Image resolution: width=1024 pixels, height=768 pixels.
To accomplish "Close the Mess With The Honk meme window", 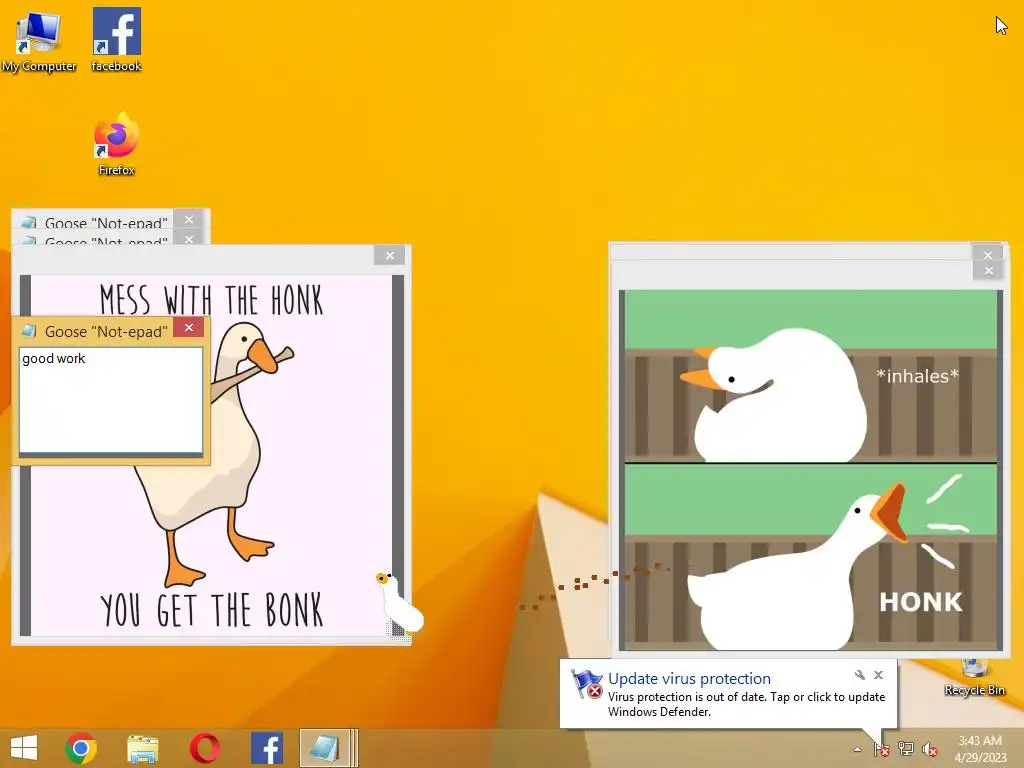I will click(390, 255).
